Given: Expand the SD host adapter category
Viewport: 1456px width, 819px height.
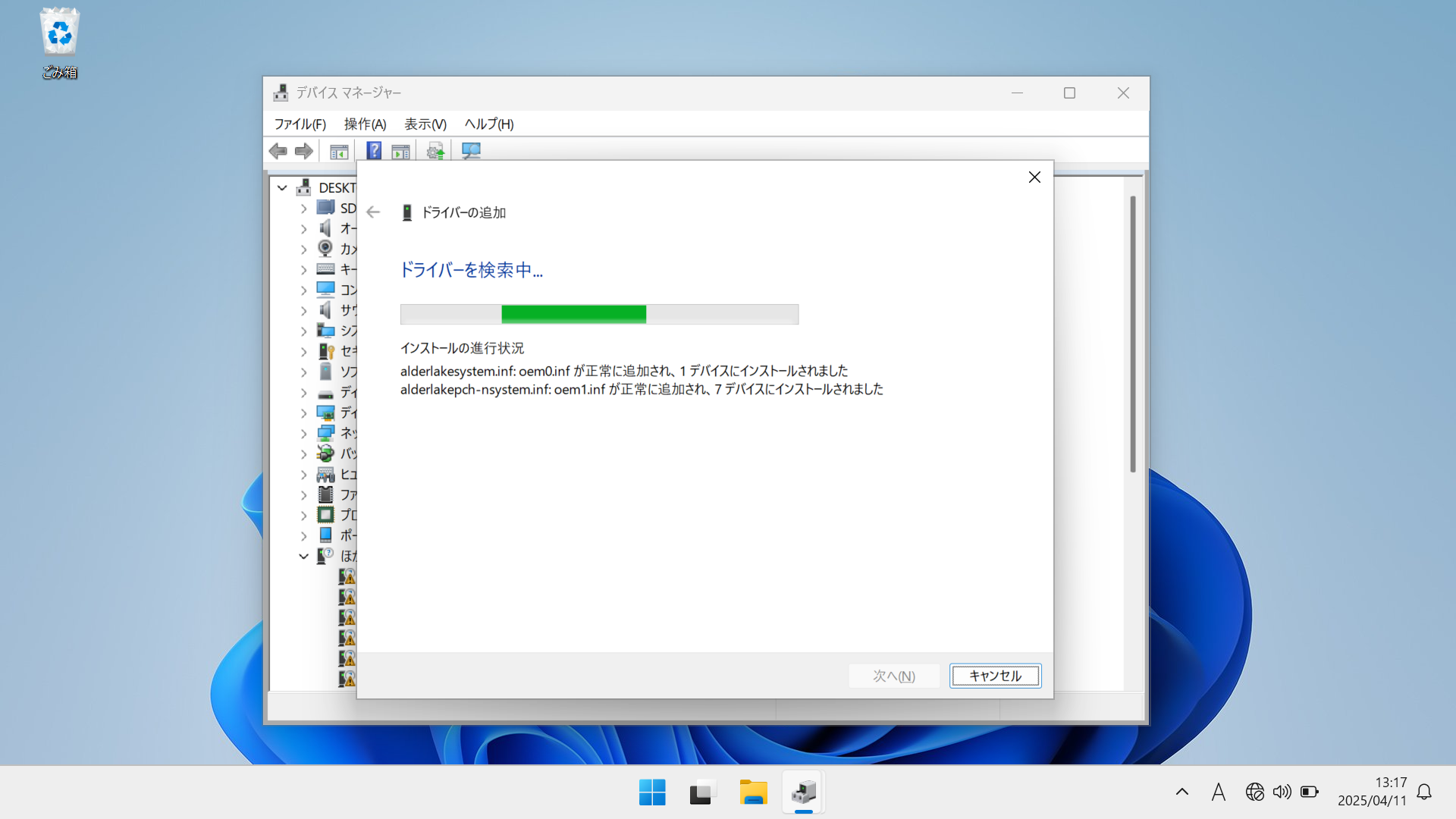Looking at the screenshot, I should tap(303, 208).
